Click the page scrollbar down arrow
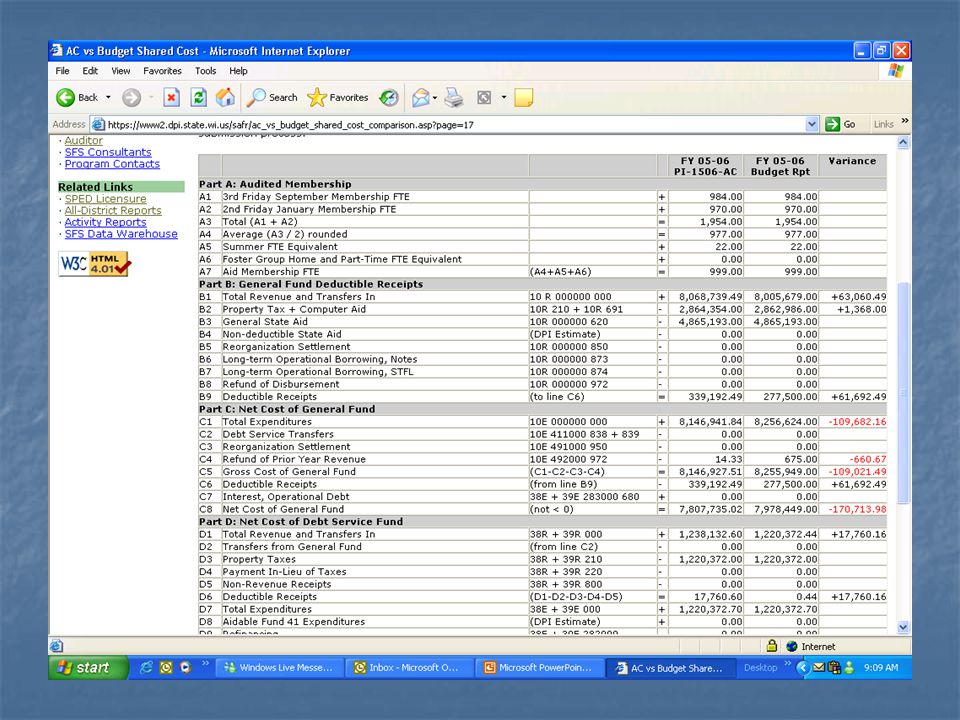960x720 pixels. [x=903, y=627]
